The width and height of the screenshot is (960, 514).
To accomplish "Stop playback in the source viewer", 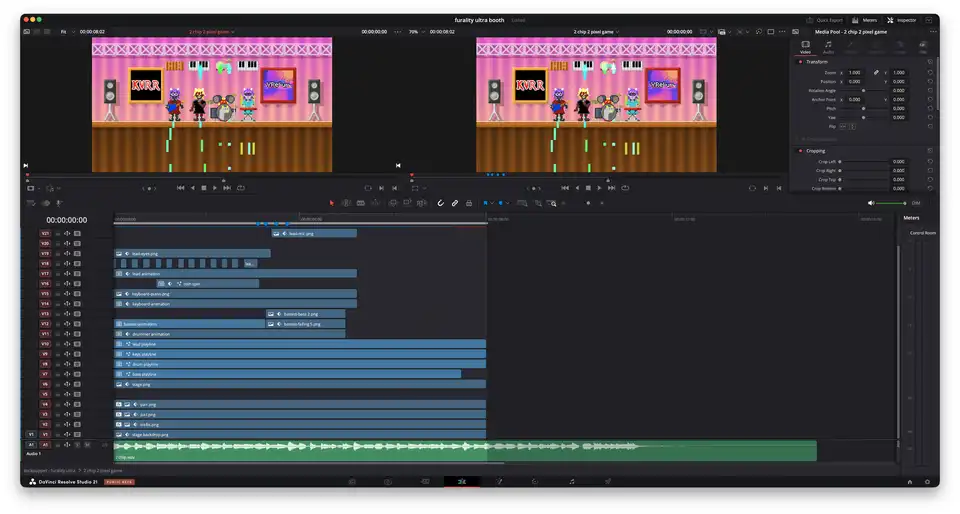I will point(204,188).
